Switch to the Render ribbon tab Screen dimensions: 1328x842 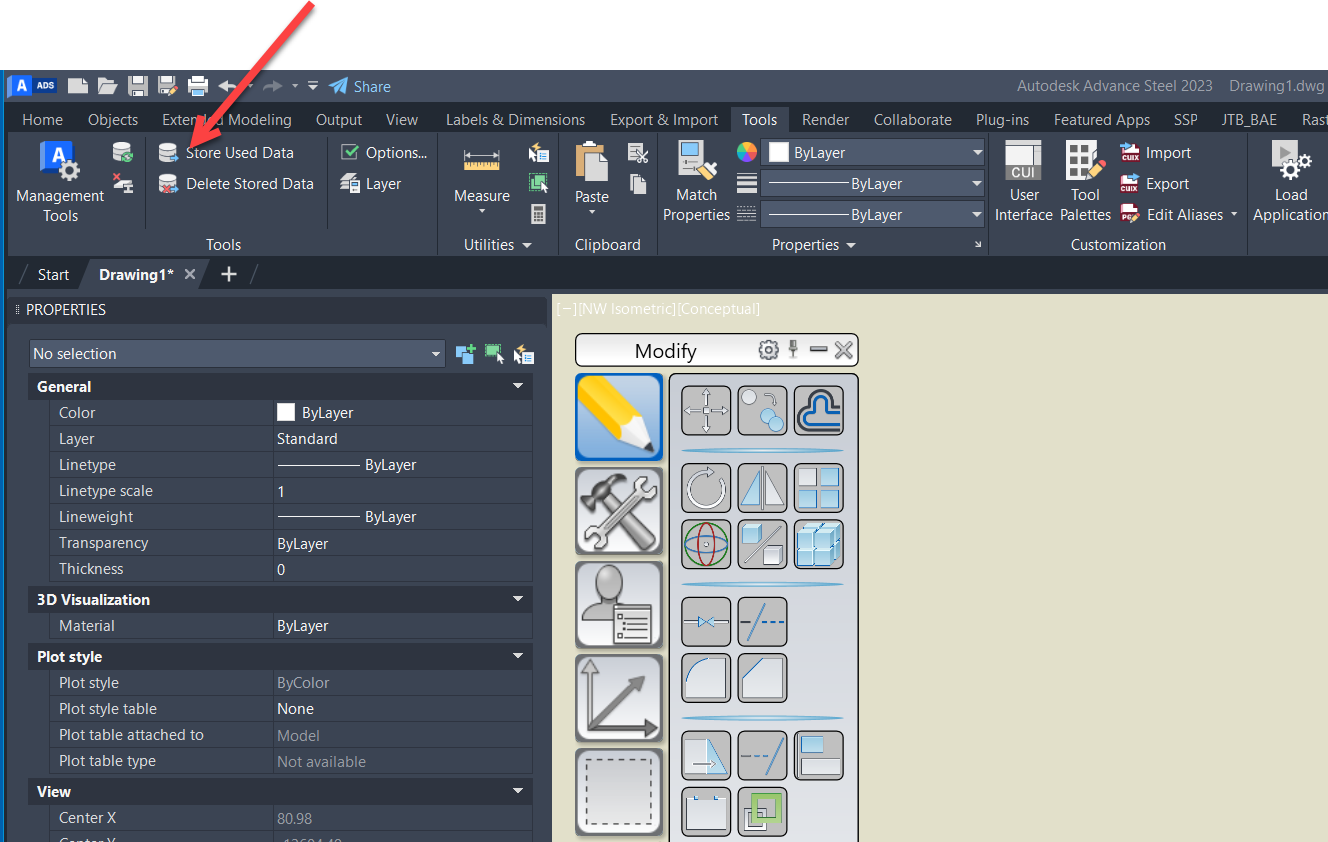coord(825,119)
